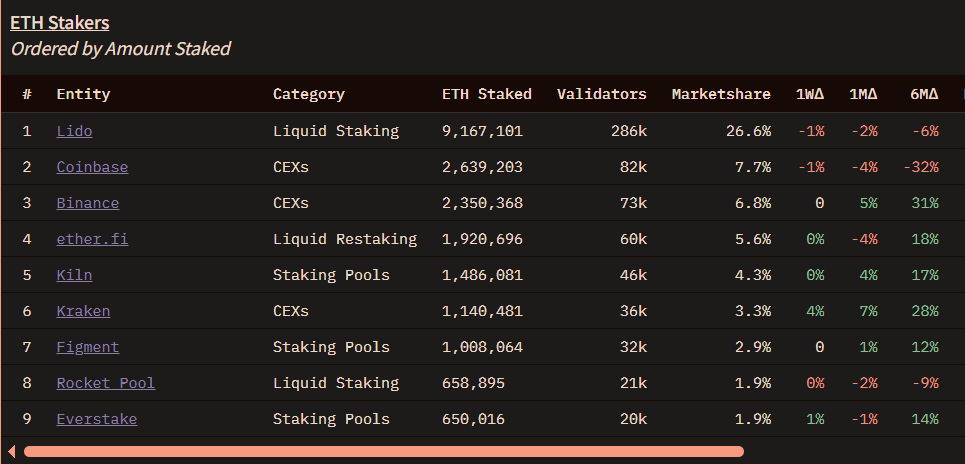Viewport: 965px width, 464px height.
Task: Sort by the Validators column header
Action: [x=602, y=94]
